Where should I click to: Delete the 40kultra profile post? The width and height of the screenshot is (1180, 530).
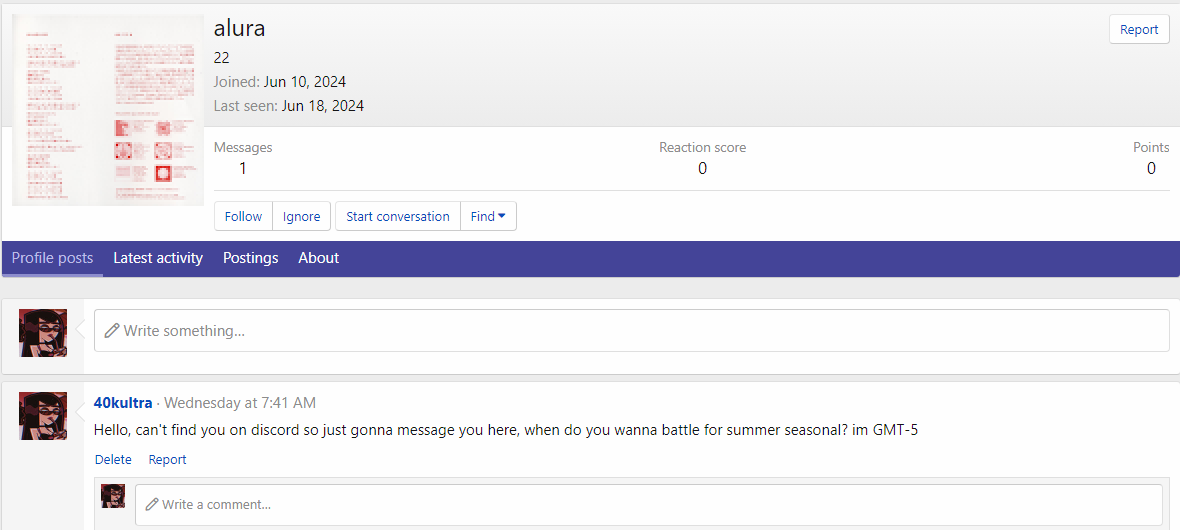point(113,460)
